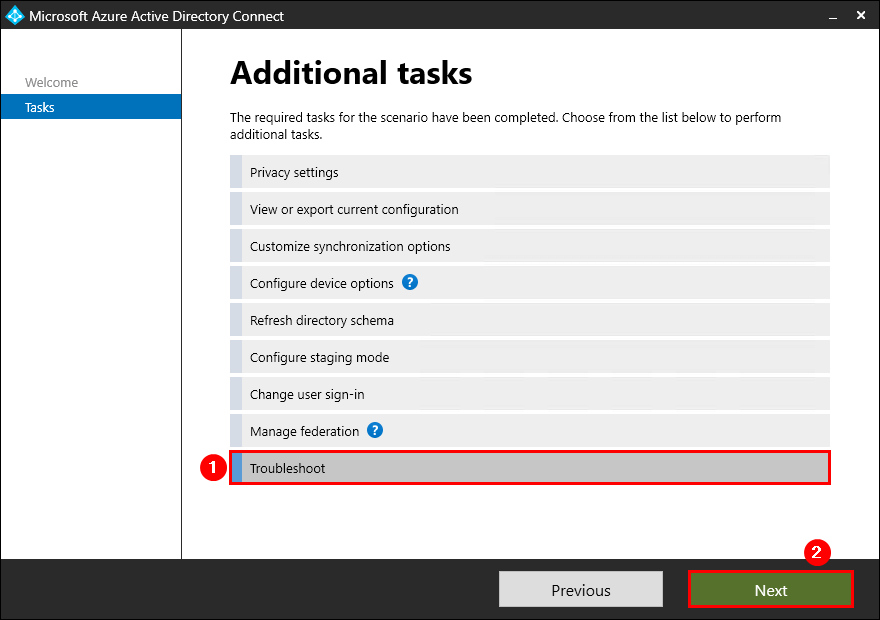
Task: Select the Change user sign-in task
Action: pyautogui.click(x=530, y=394)
